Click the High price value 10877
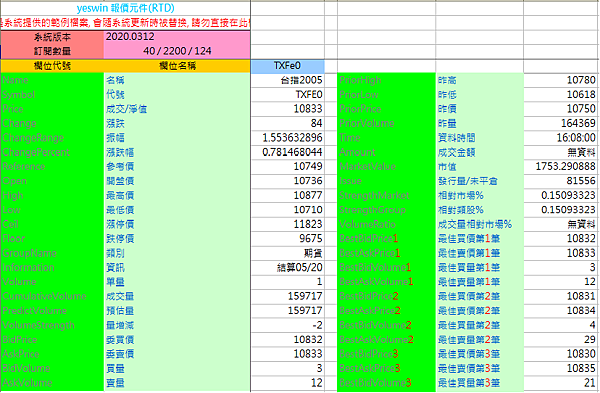 coord(288,196)
